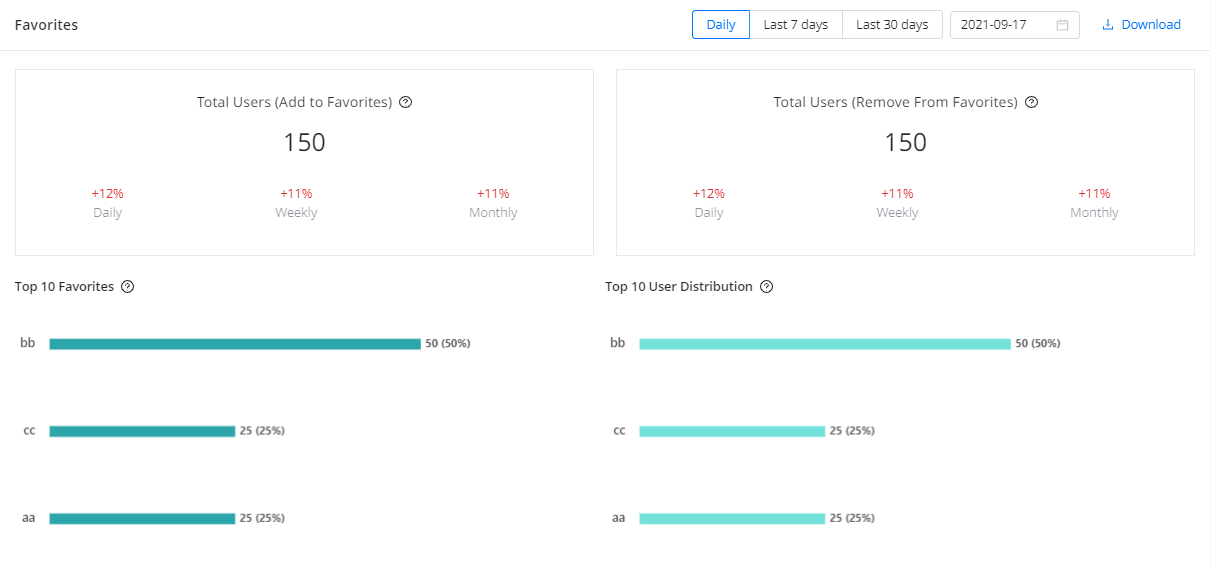Switch to Last 30 days range
Viewport: 1211px width, 568px height.
892,25
